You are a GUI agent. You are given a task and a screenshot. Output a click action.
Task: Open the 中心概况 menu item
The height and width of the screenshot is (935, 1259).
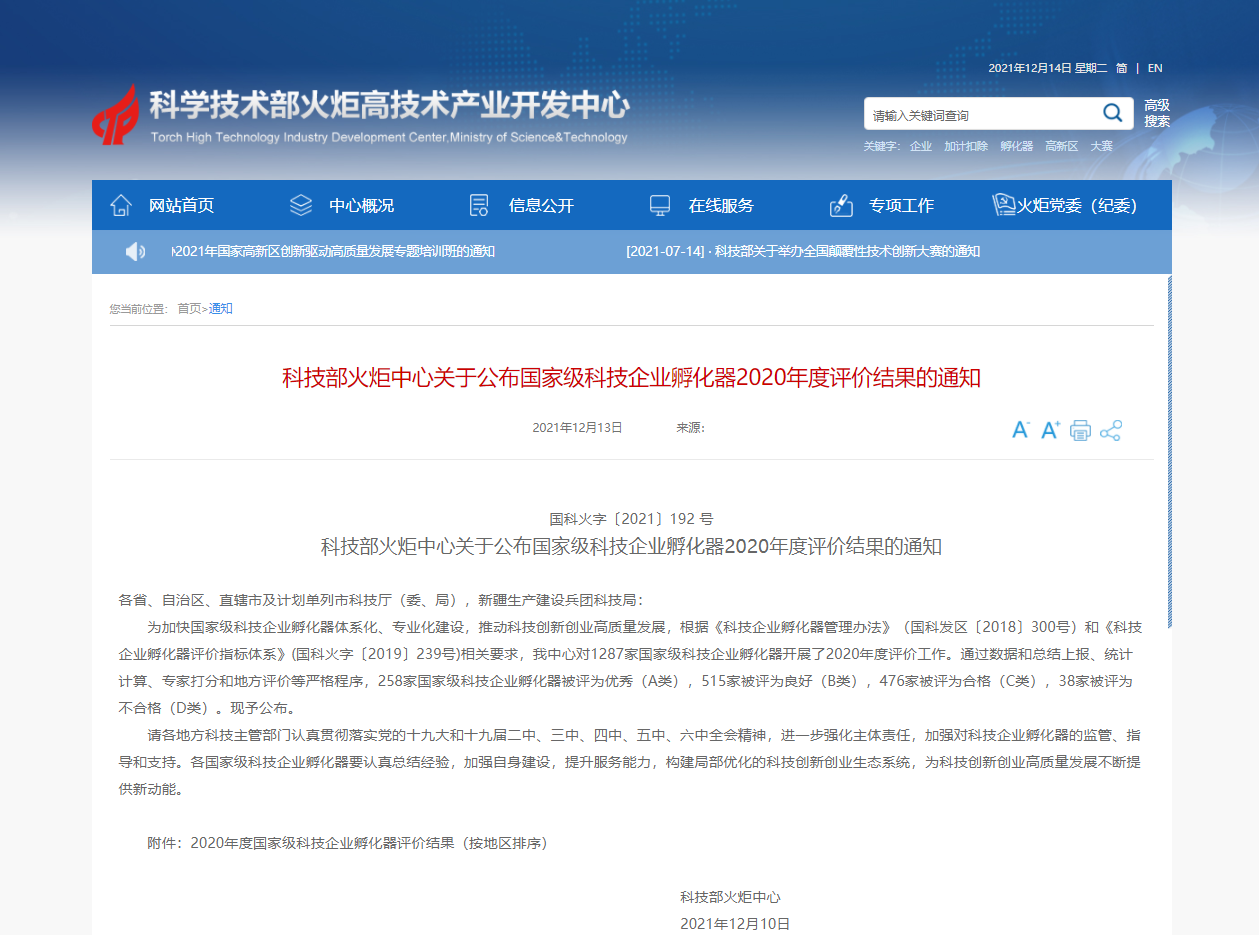click(x=362, y=205)
